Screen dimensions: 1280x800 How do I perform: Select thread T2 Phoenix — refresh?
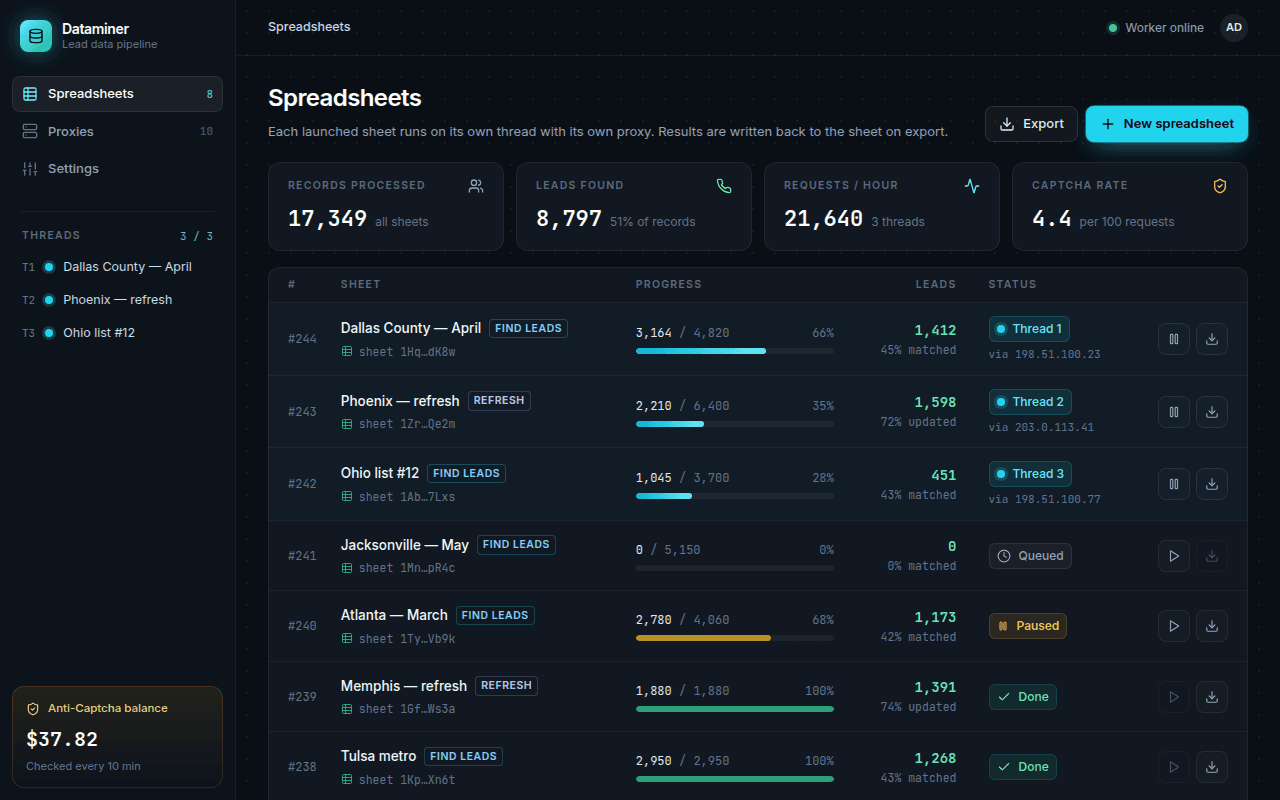(x=117, y=300)
